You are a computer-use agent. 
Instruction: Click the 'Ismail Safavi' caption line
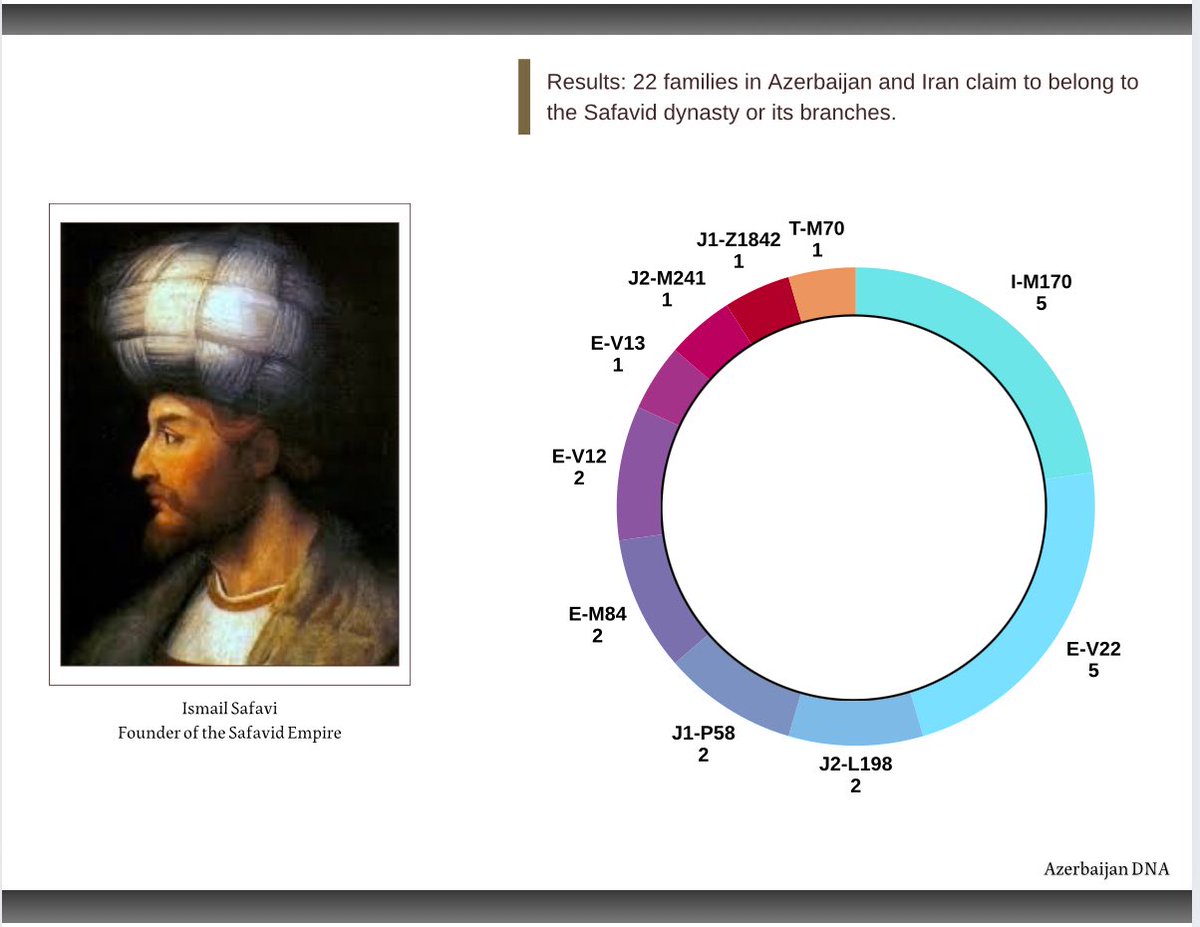(230, 709)
